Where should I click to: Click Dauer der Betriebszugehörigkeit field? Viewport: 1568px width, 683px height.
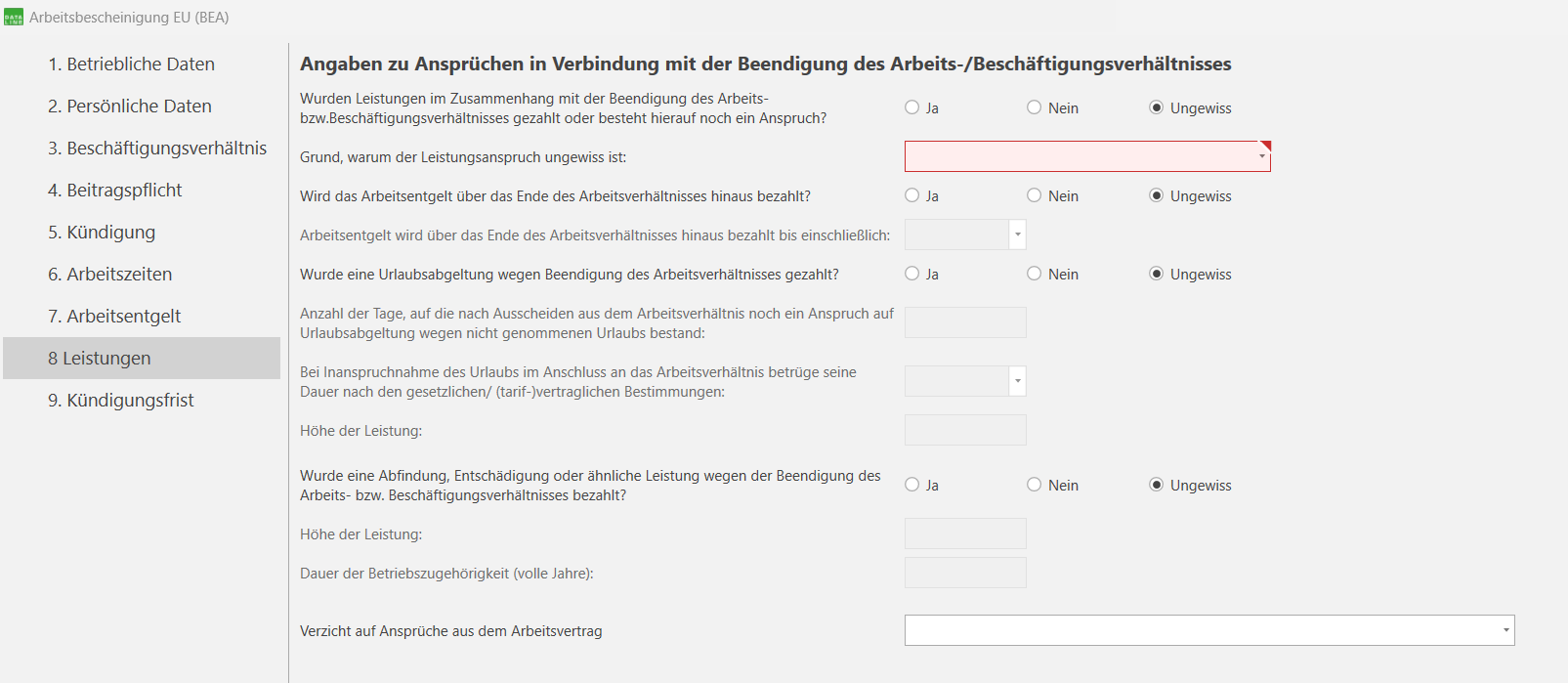coord(965,573)
